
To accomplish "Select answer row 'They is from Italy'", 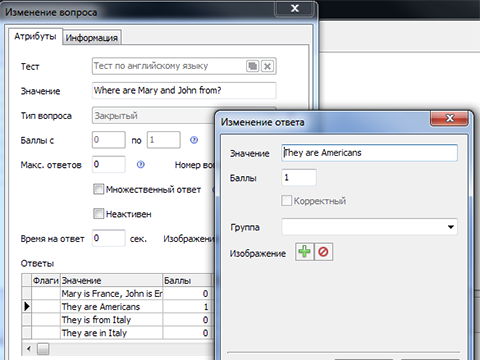I will [117, 320].
